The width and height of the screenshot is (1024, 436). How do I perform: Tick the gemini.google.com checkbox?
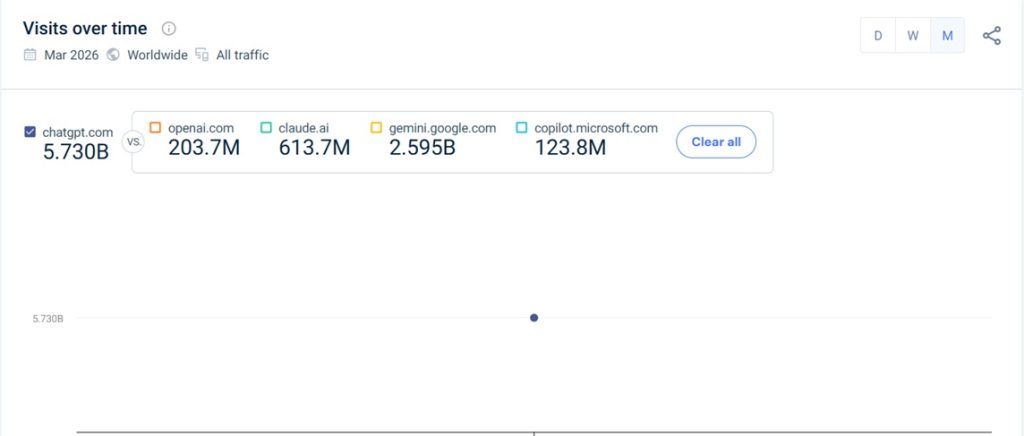tap(376, 128)
